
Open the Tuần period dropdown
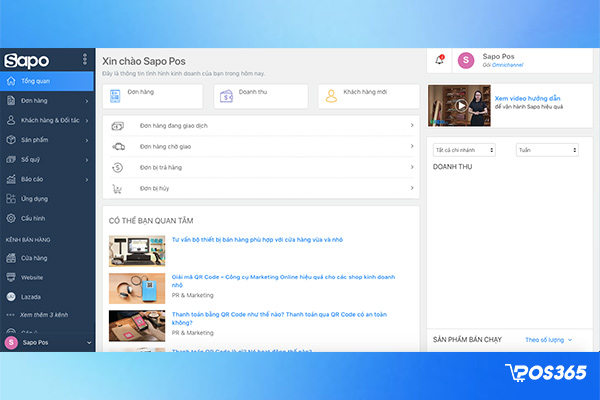point(547,150)
